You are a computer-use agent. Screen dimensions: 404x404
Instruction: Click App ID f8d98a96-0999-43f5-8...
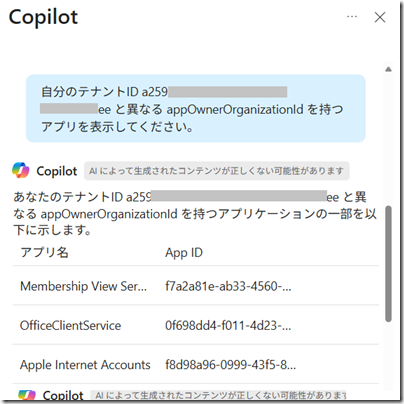(x=230, y=365)
